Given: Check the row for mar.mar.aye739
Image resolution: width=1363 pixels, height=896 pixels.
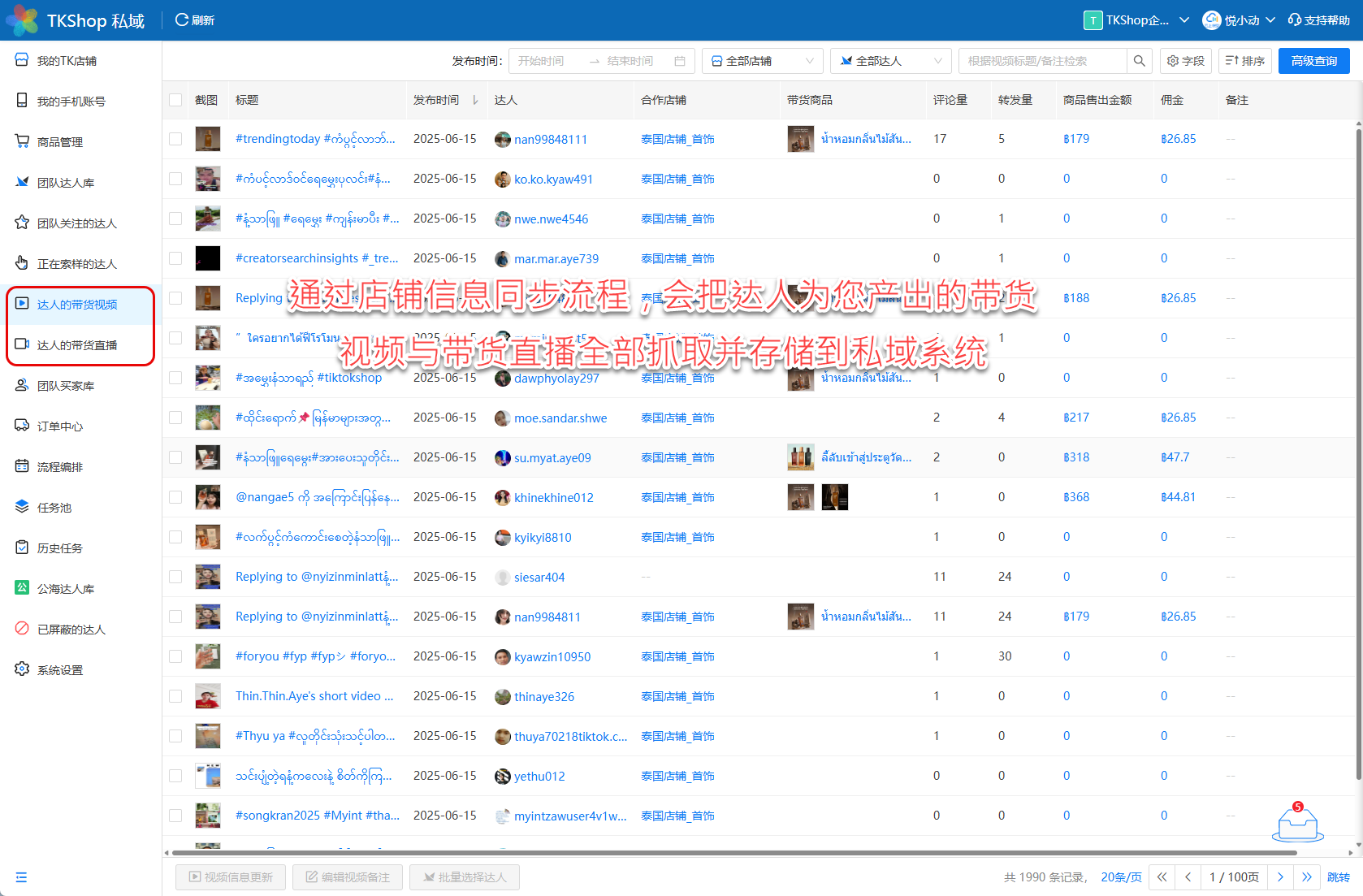Looking at the screenshot, I should 175,258.
